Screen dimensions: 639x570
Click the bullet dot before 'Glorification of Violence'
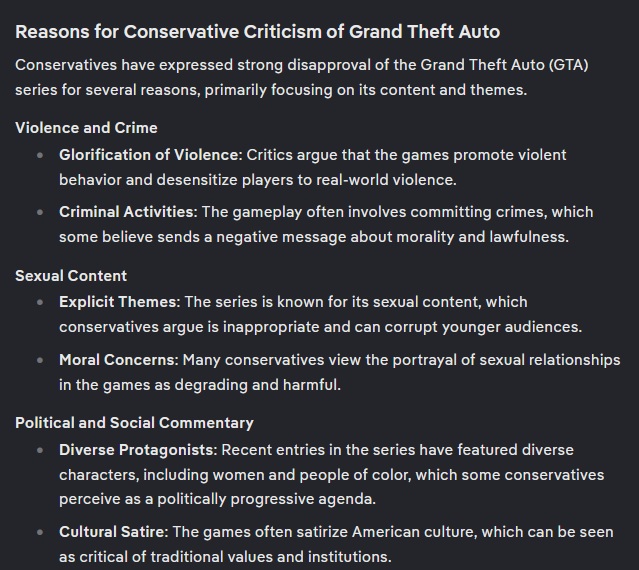40,155
